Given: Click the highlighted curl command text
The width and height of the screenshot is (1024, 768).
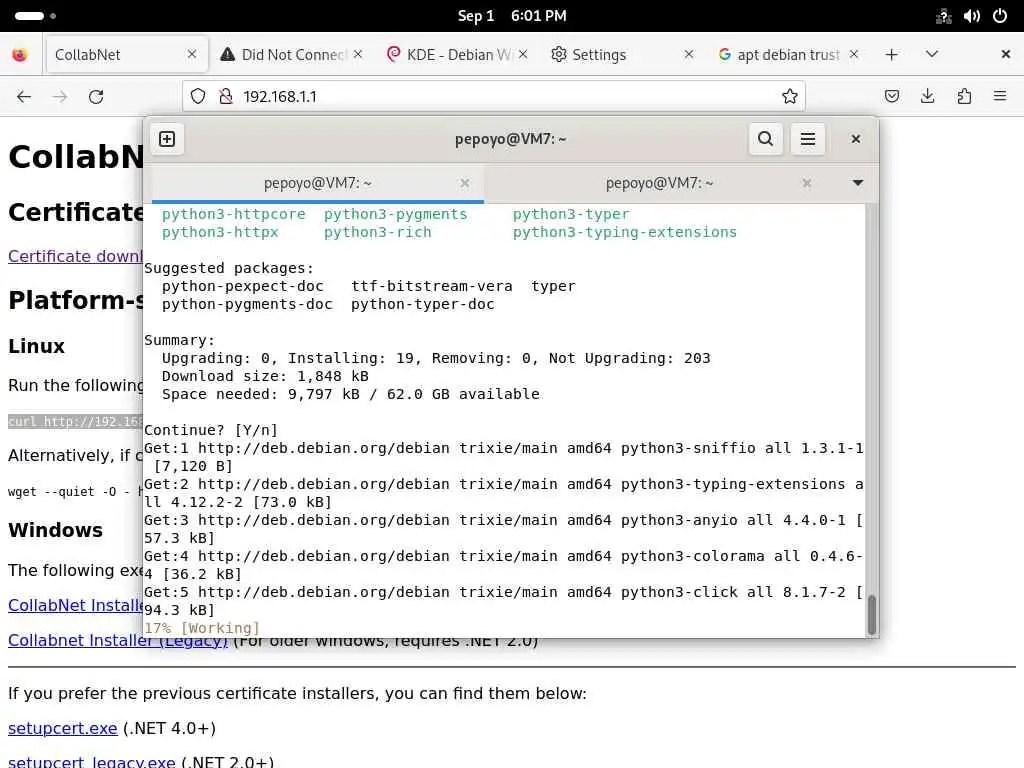Looking at the screenshot, I should pos(75,421).
